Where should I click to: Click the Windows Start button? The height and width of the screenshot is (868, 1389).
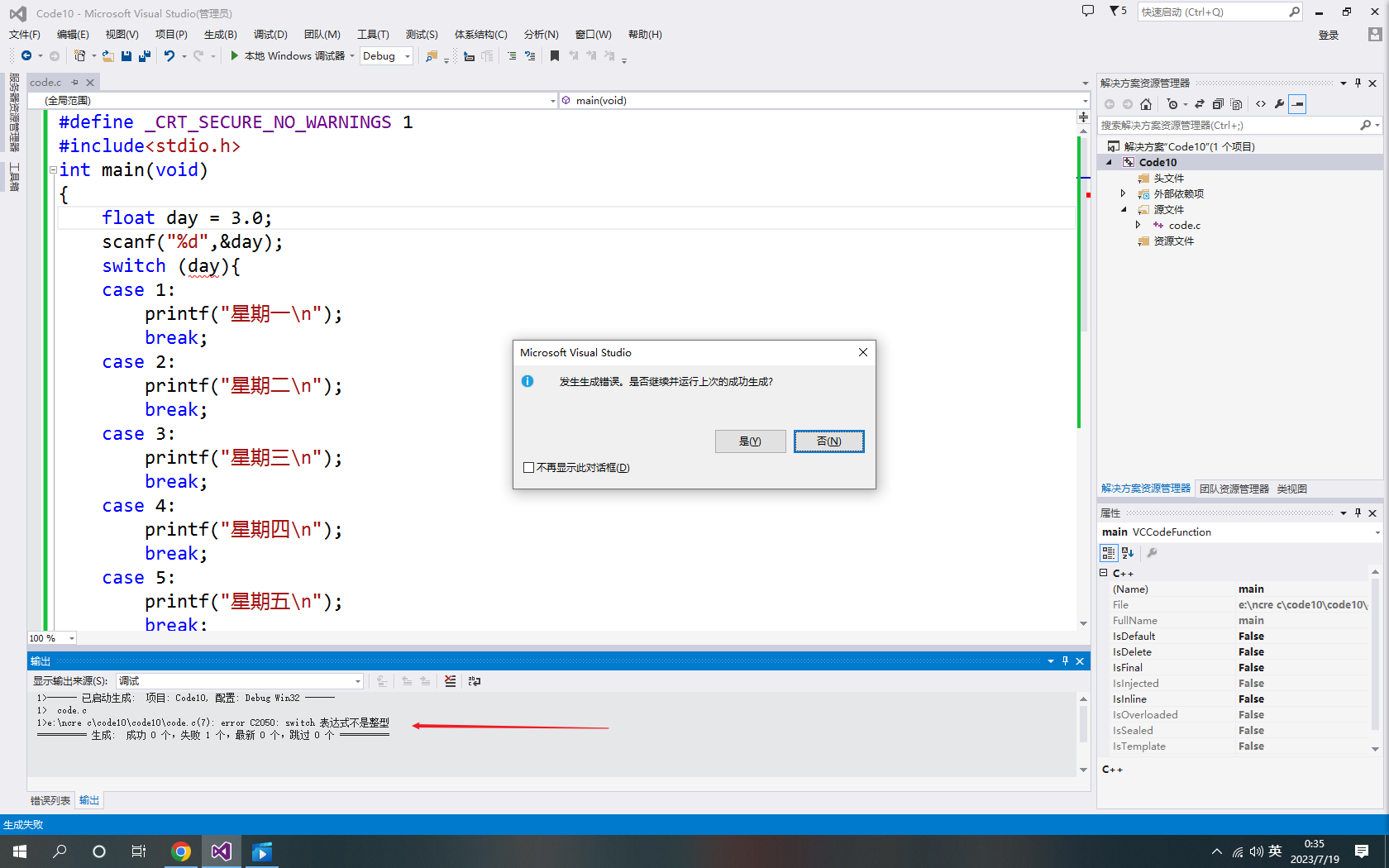[20, 851]
